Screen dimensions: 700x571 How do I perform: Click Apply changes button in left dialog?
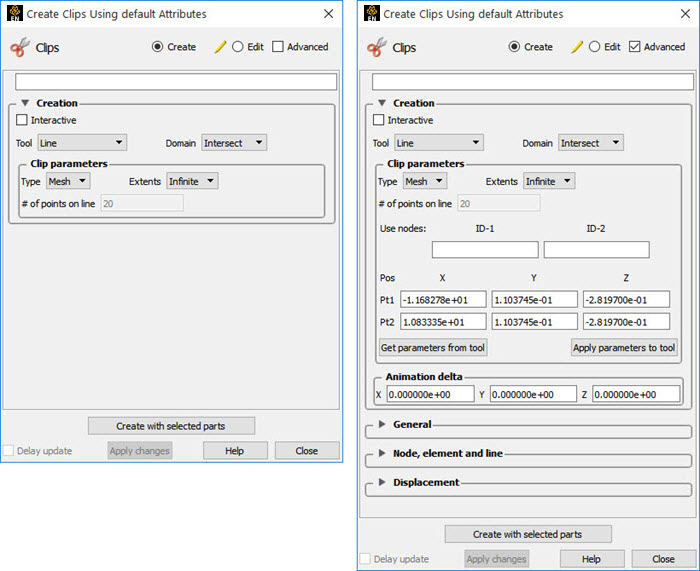coord(140,450)
